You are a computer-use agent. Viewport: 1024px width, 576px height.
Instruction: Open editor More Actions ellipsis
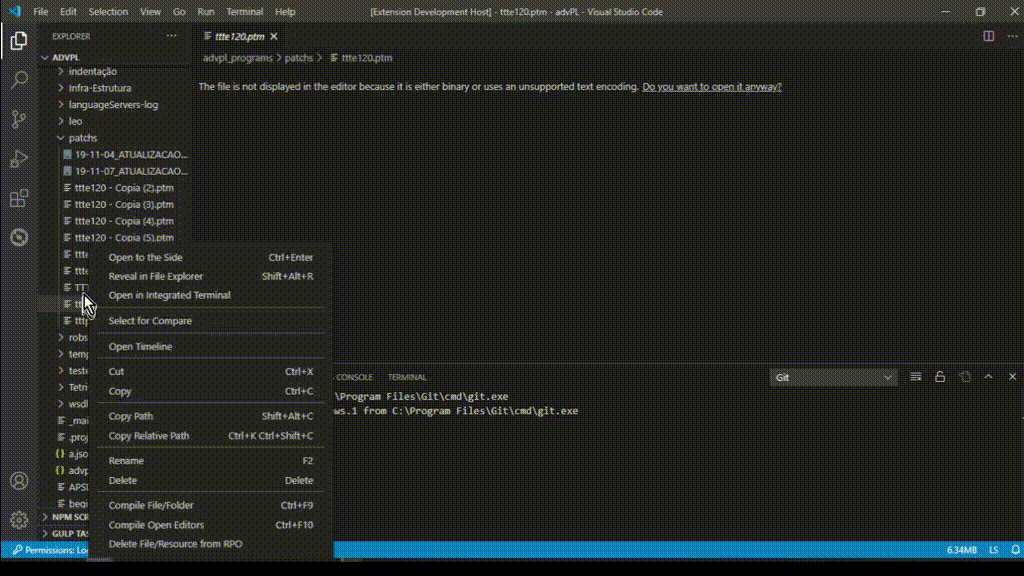(x=1012, y=37)
